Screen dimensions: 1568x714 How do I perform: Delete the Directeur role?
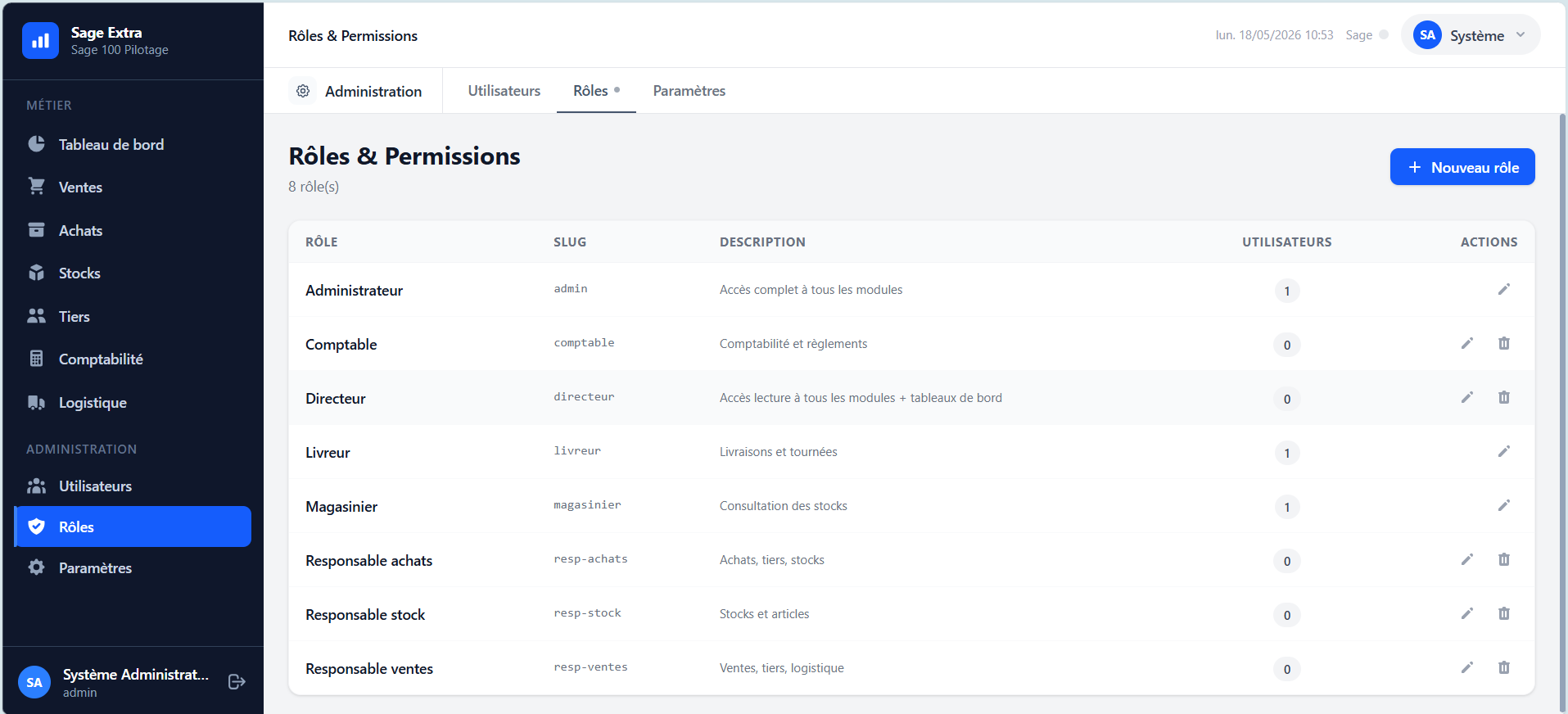click(1504, 397)
